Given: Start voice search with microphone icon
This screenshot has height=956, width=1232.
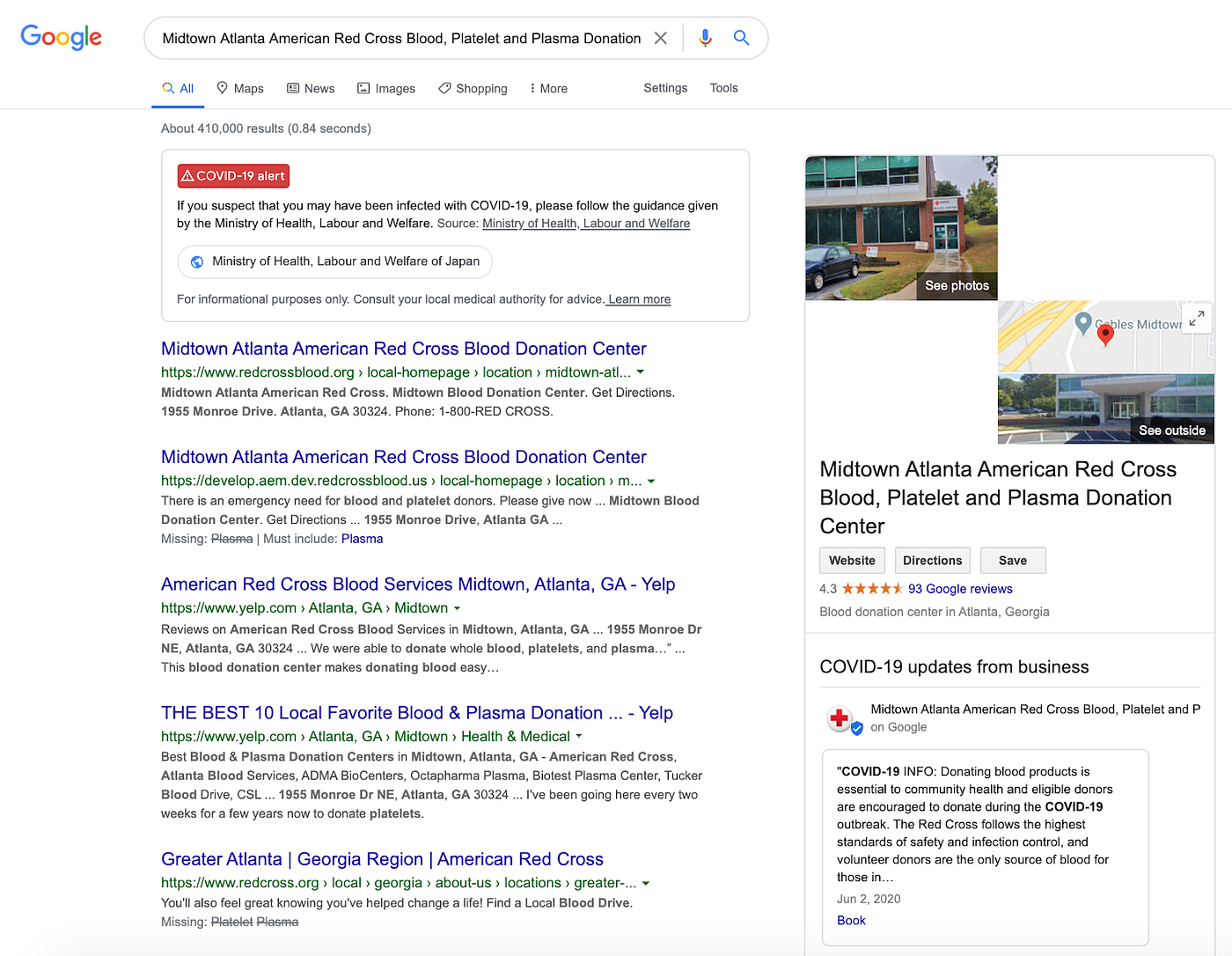Looking at the screenshot, I should [705, 38].
